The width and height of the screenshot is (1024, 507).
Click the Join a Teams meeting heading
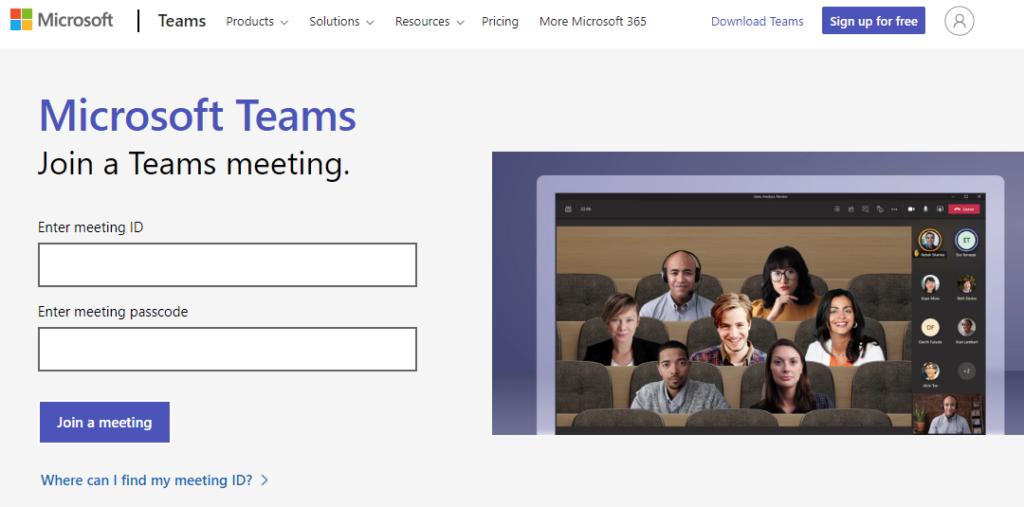tap(194, 163)
